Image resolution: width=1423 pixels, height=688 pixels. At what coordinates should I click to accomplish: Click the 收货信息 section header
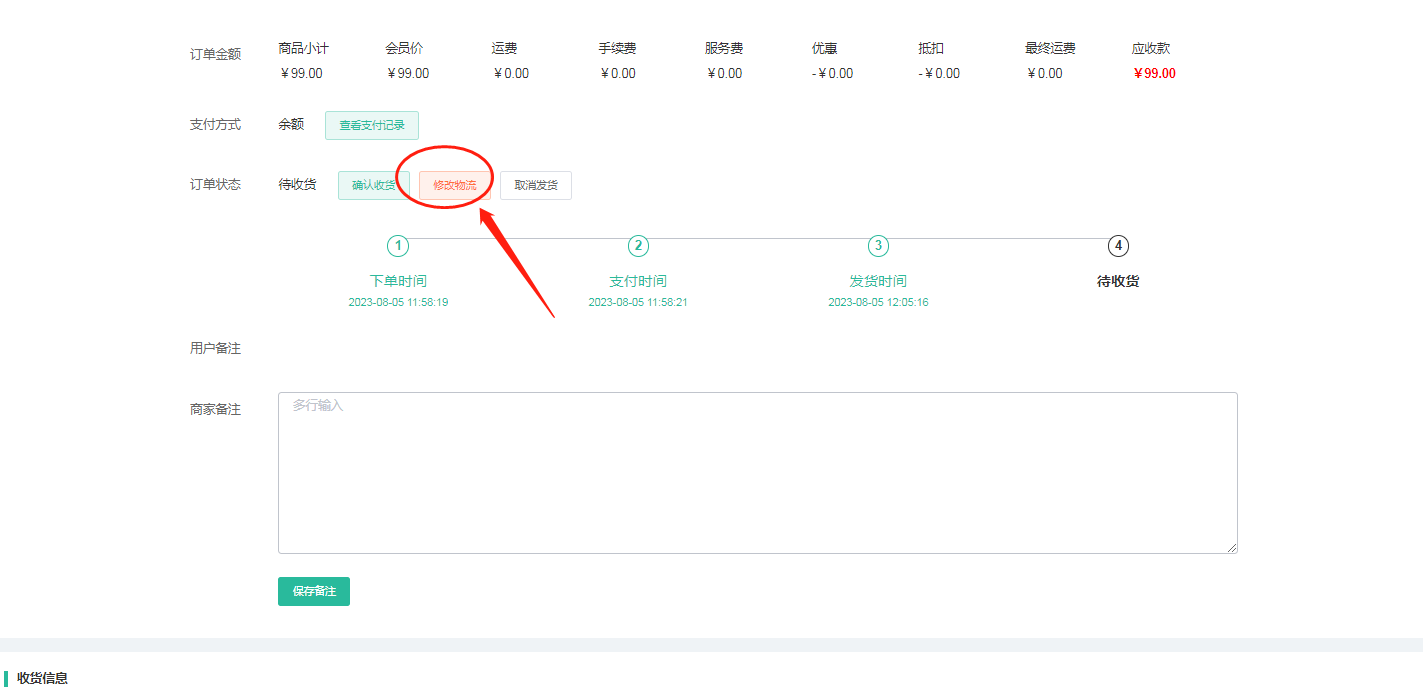[x=42, y=678]
